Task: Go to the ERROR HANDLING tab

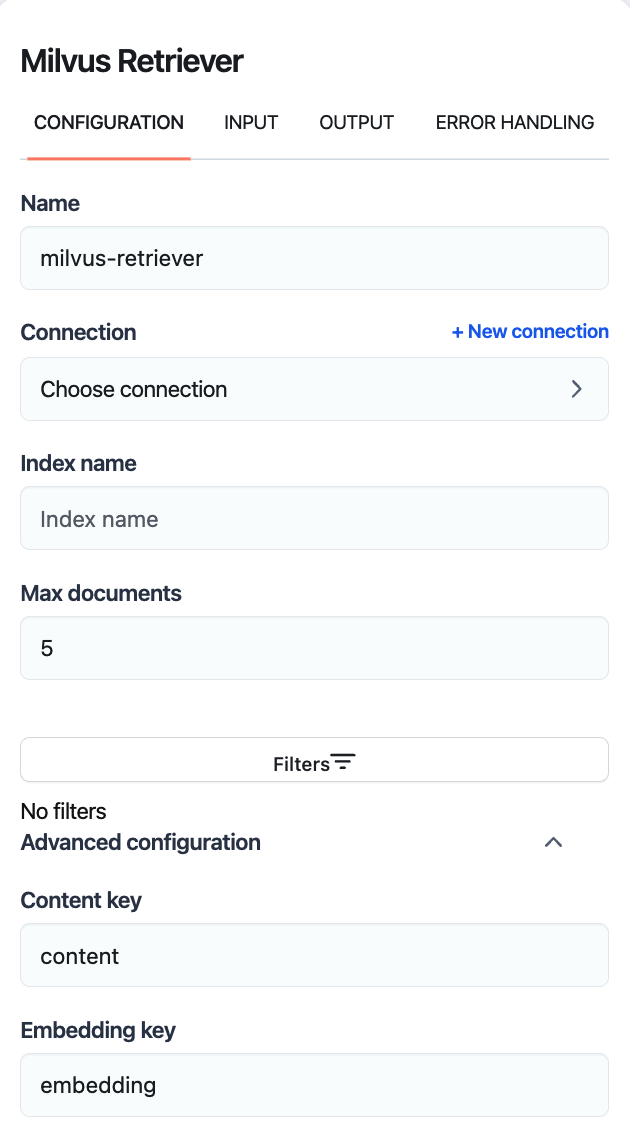Action: click(514, 123)
